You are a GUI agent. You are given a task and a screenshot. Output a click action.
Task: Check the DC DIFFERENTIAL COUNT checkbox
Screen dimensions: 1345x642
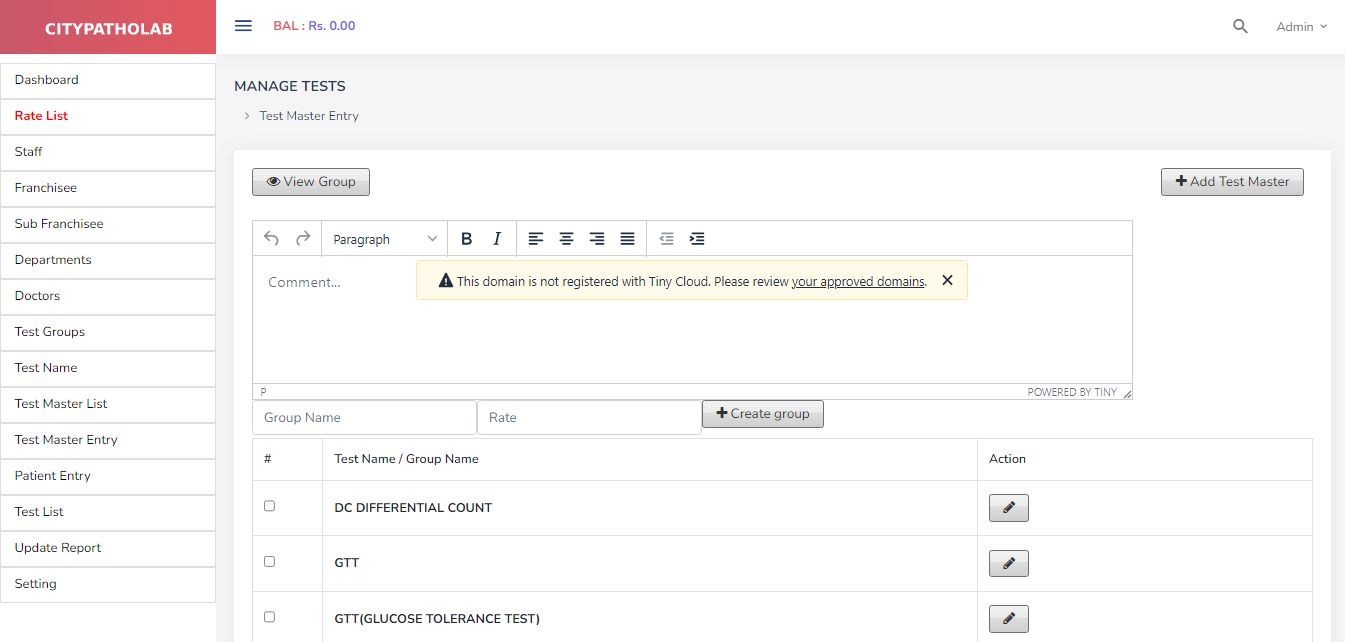pos(269,506)
